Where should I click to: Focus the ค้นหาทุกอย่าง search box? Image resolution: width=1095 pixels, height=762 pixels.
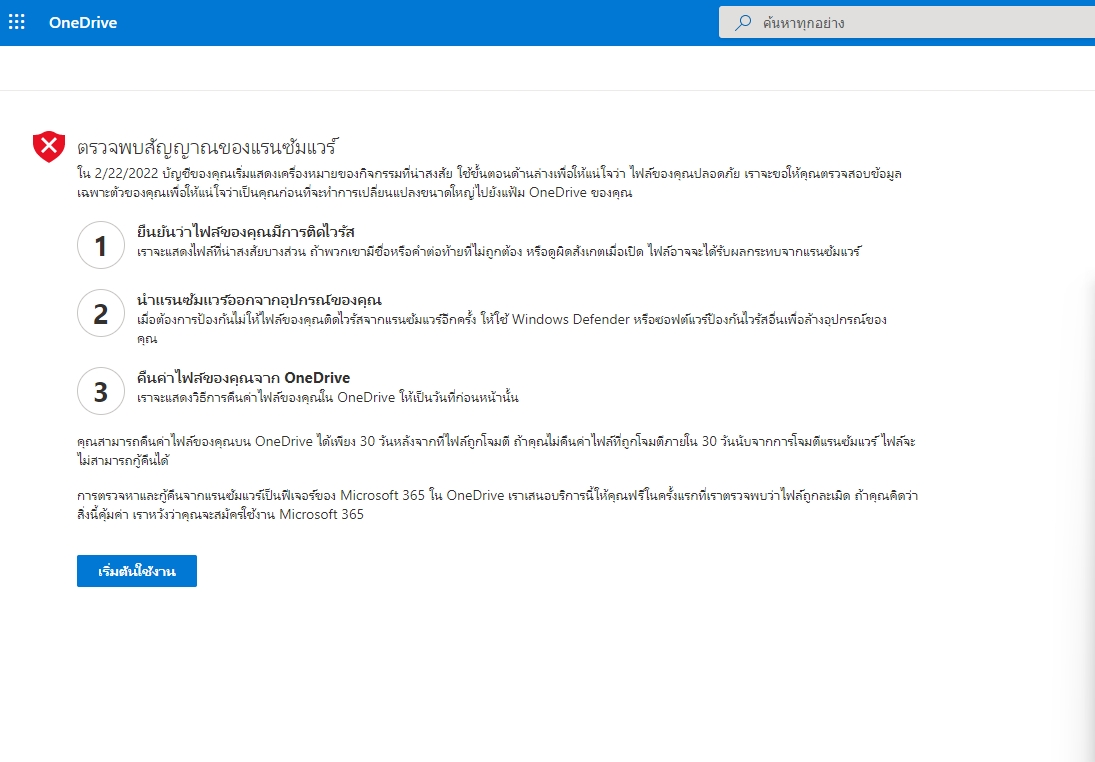coord(906,22)
